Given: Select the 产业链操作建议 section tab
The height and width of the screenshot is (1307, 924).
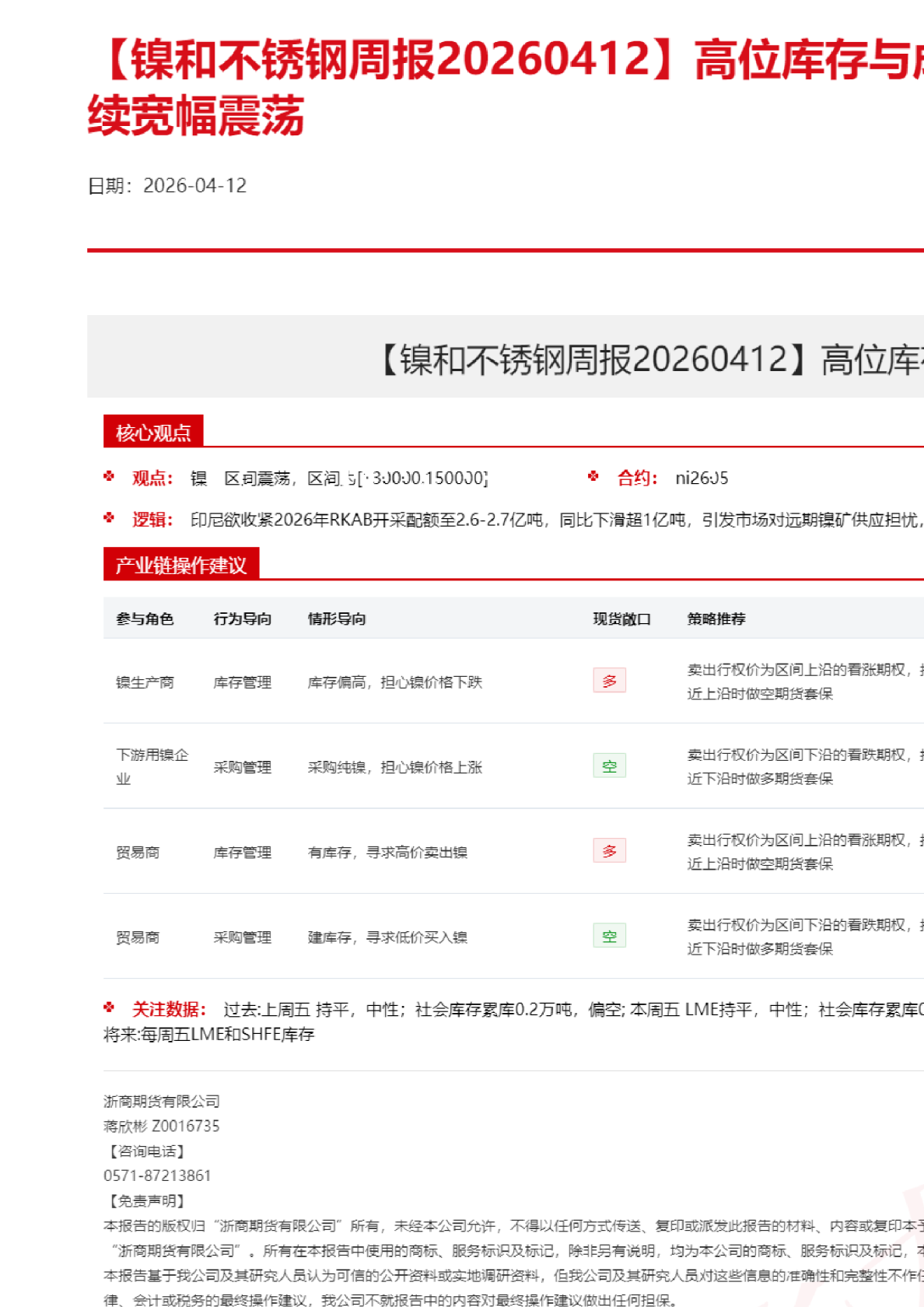Looking at the screenshot, I should pos(180,565).
